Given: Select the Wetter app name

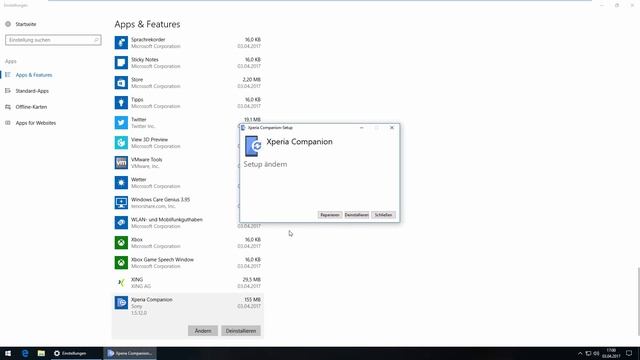Looking at the screenshot, I should point(138,180).
